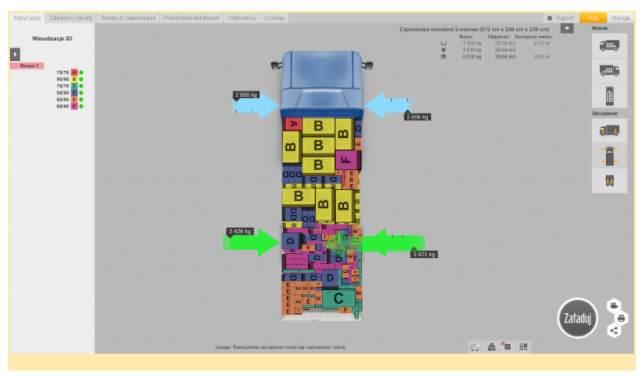The image size is (642, 376).
Task: Expand the left panel arrow button
Action: pos(15,54)
